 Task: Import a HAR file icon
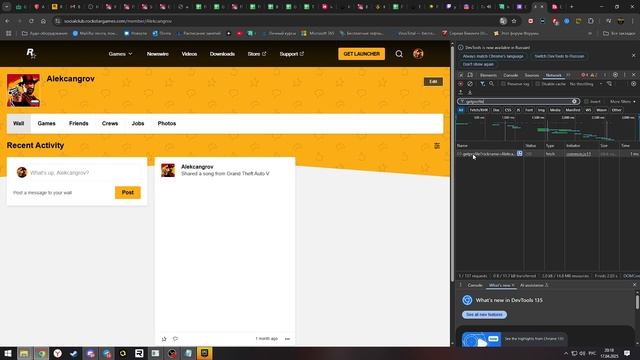[x=461, y=92]
